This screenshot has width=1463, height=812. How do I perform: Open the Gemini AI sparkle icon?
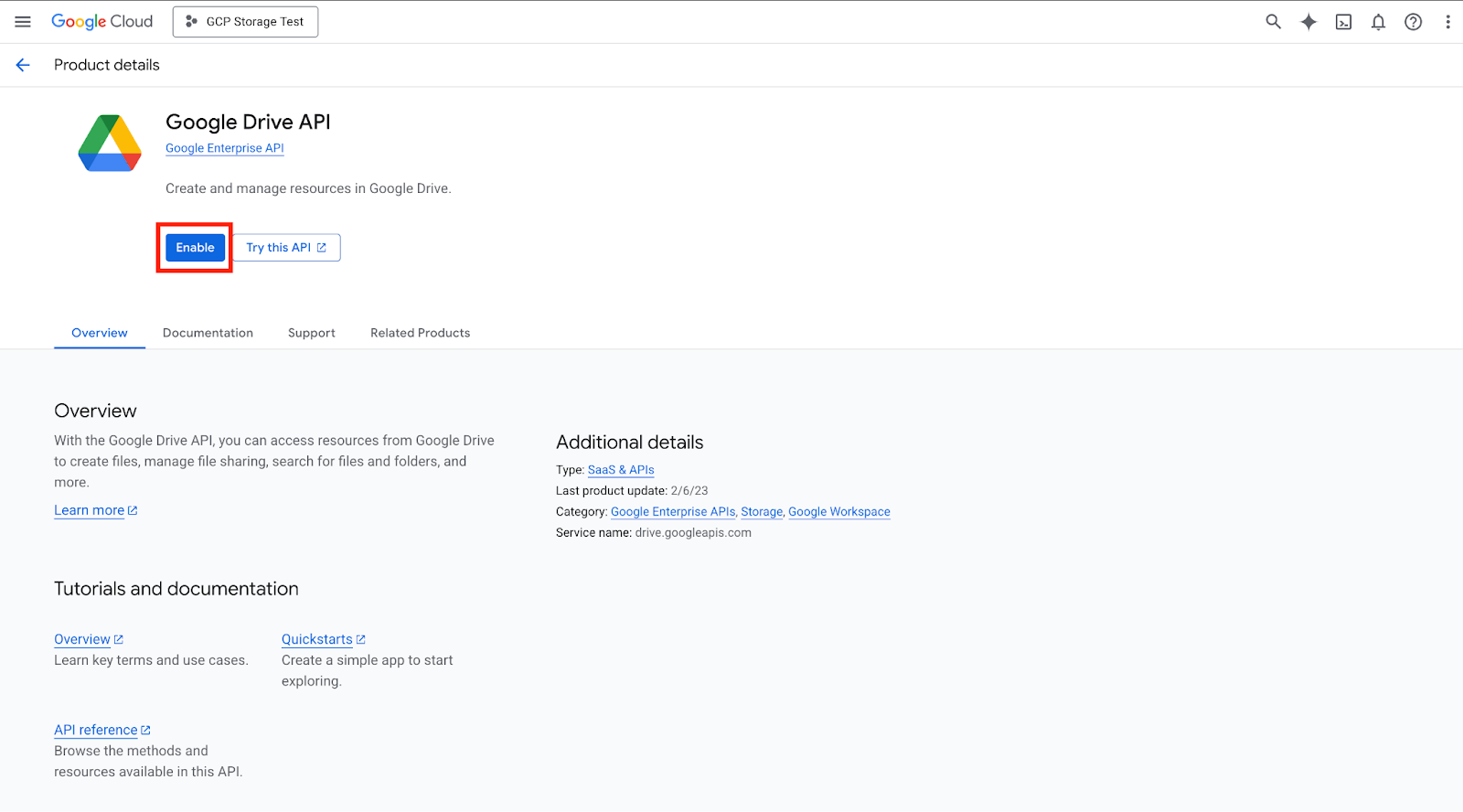coord(1308,22)
